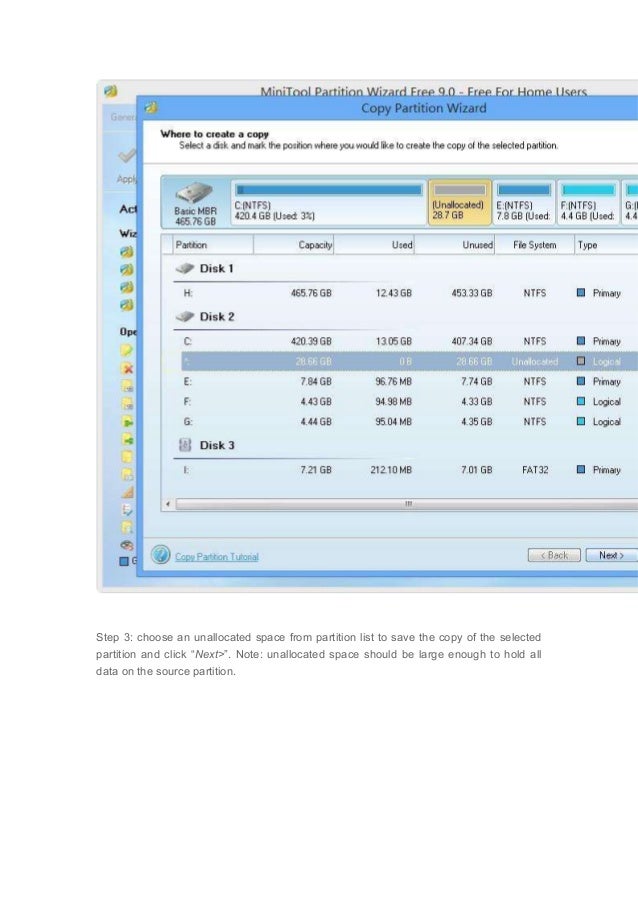Sort by the Type column header

point(606,245)
